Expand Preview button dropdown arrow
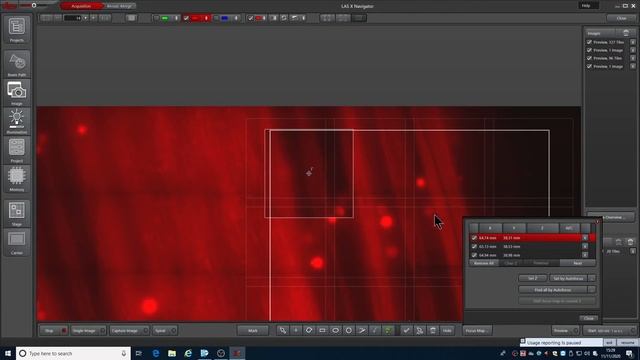This screenshot has height=360, width=640. [x=576, y=330]
